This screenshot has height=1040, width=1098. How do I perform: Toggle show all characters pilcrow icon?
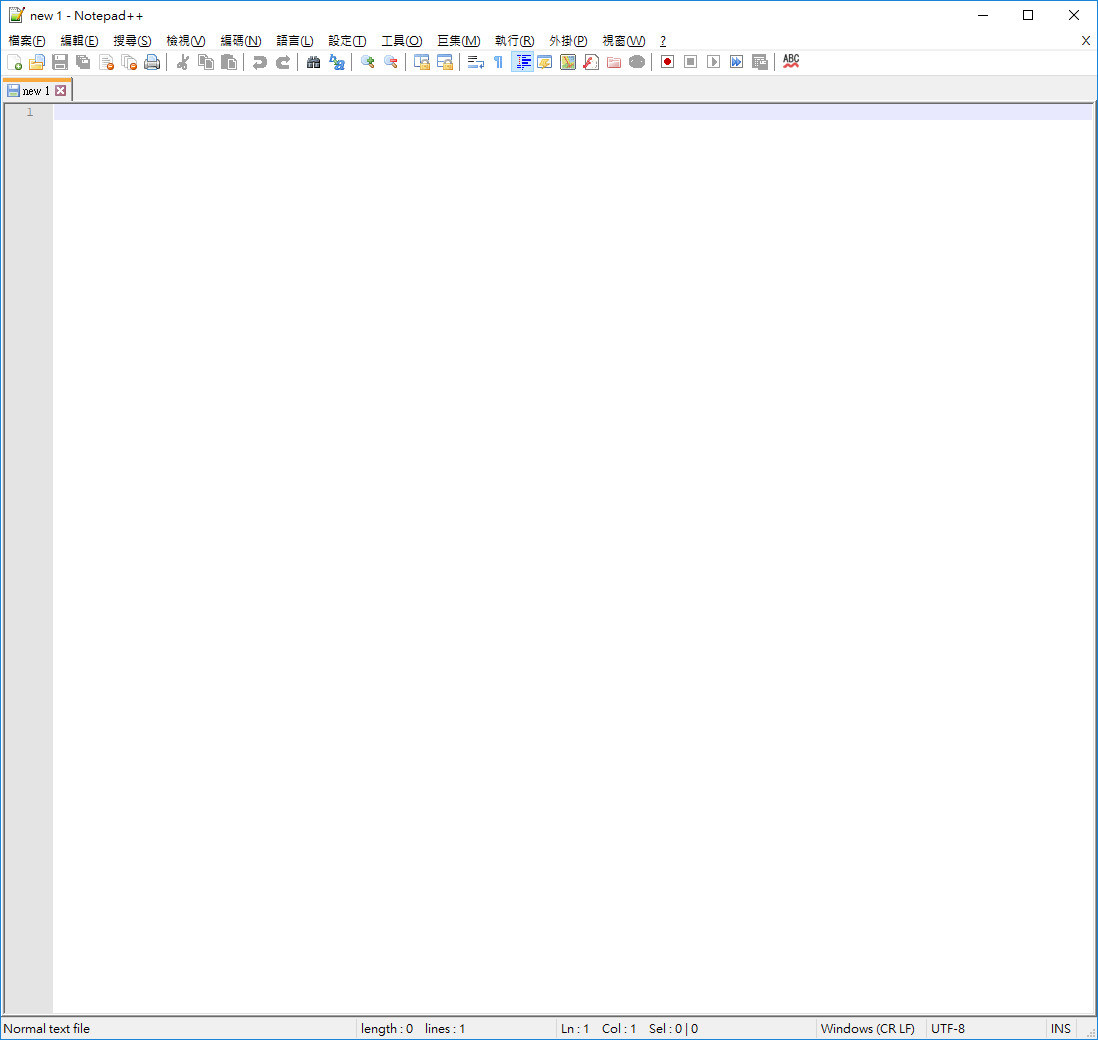click(x=498, y=62)
